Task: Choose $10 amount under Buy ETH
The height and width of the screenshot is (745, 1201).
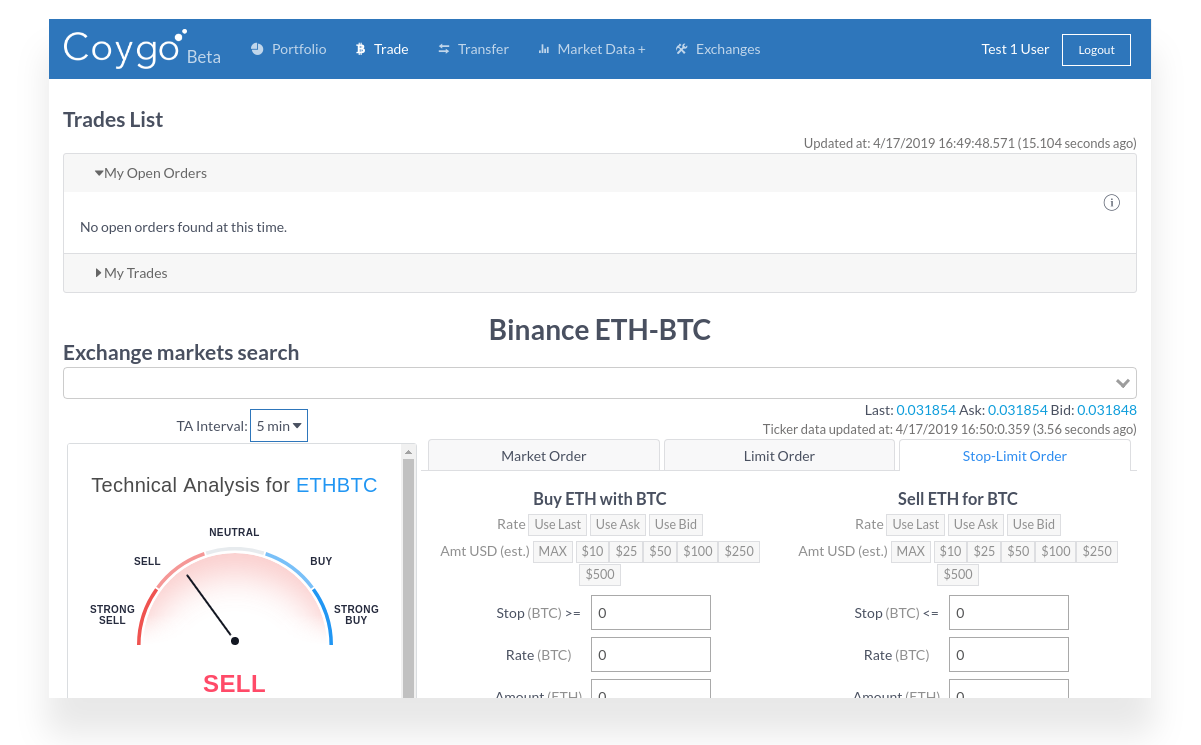Action: 593,551
